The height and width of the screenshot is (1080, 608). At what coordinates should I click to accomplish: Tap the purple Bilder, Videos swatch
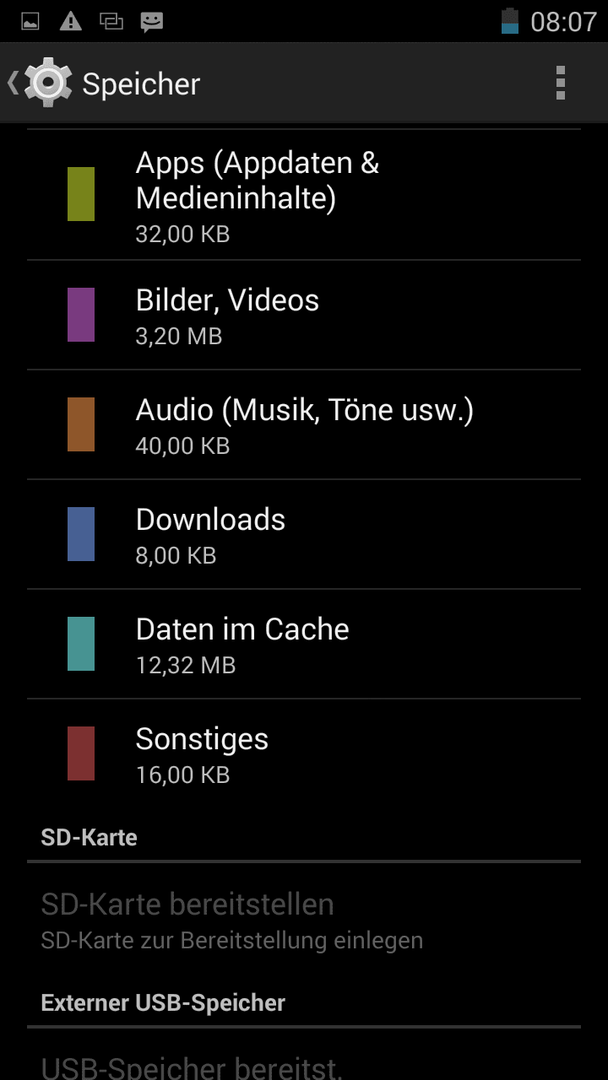pos(81,315)
